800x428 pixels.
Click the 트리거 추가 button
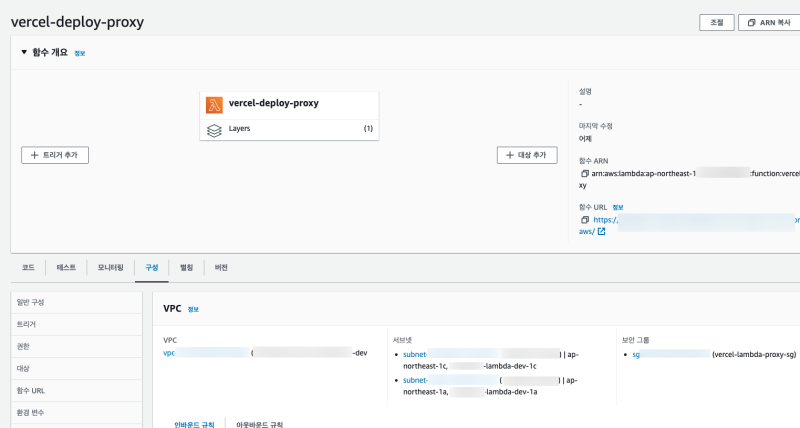coord(55,155)
